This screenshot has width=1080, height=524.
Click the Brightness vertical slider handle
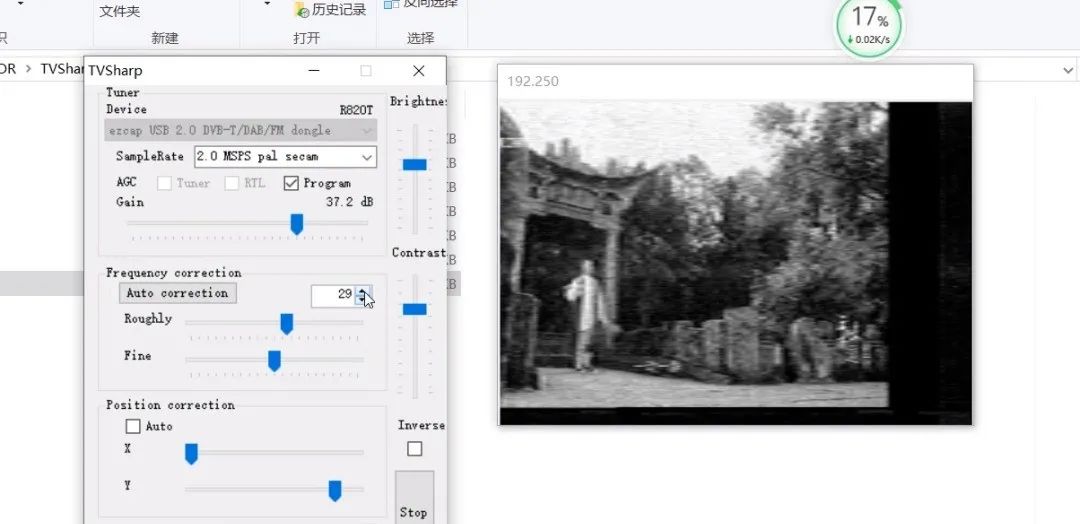[x=415, y=165]
